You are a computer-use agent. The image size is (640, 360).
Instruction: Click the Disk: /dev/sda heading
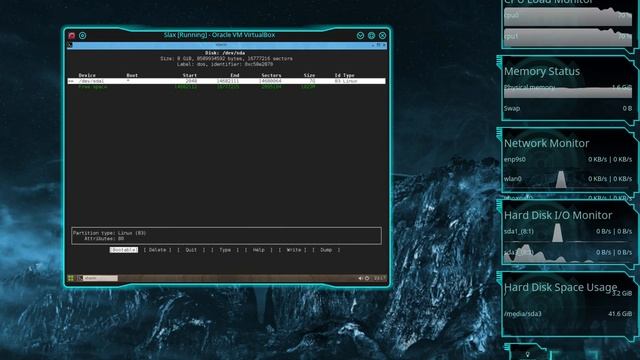(x=225, y=53)
